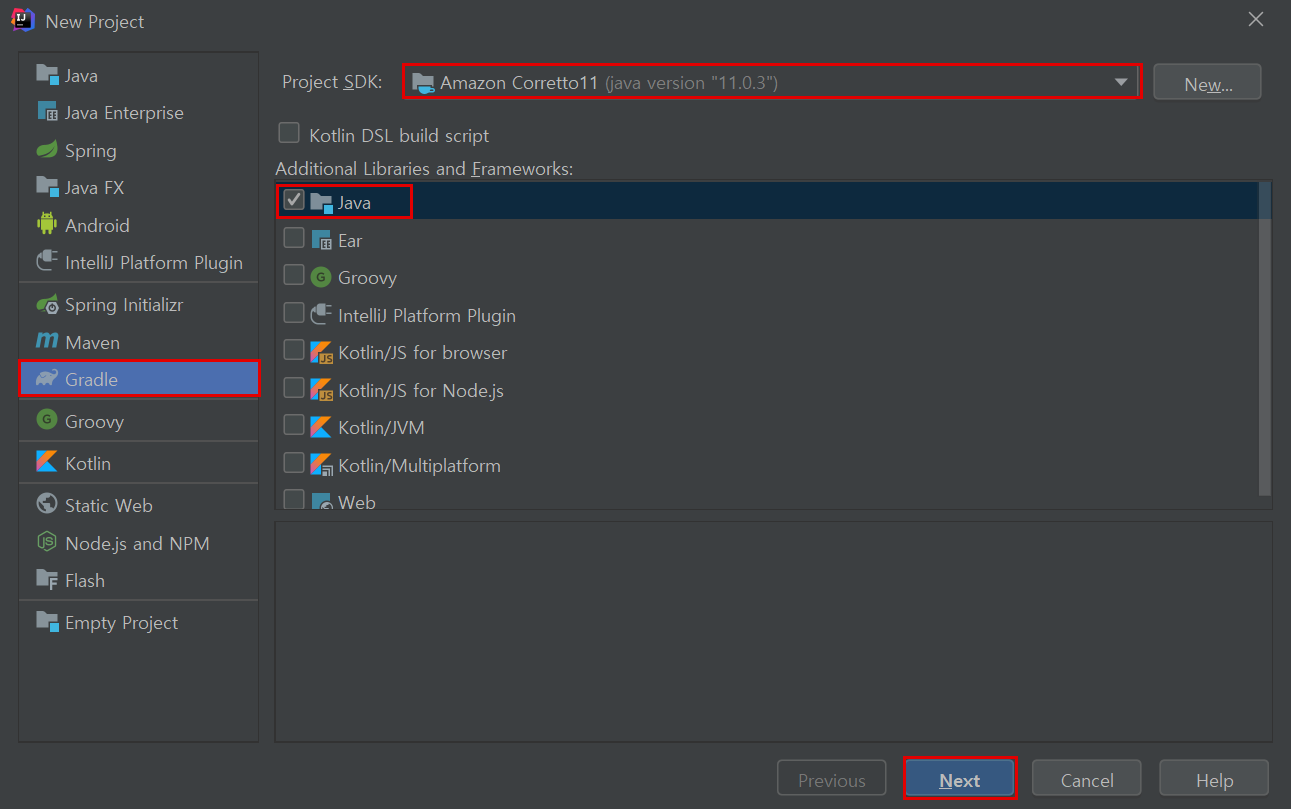
Task: Click the Spring Initializr icon
Action: (47, 304)
